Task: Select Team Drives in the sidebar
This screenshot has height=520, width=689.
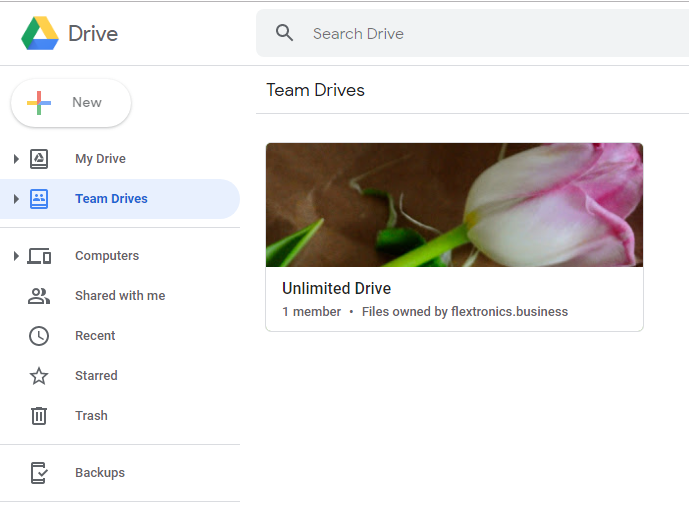Action: (120, 199)
